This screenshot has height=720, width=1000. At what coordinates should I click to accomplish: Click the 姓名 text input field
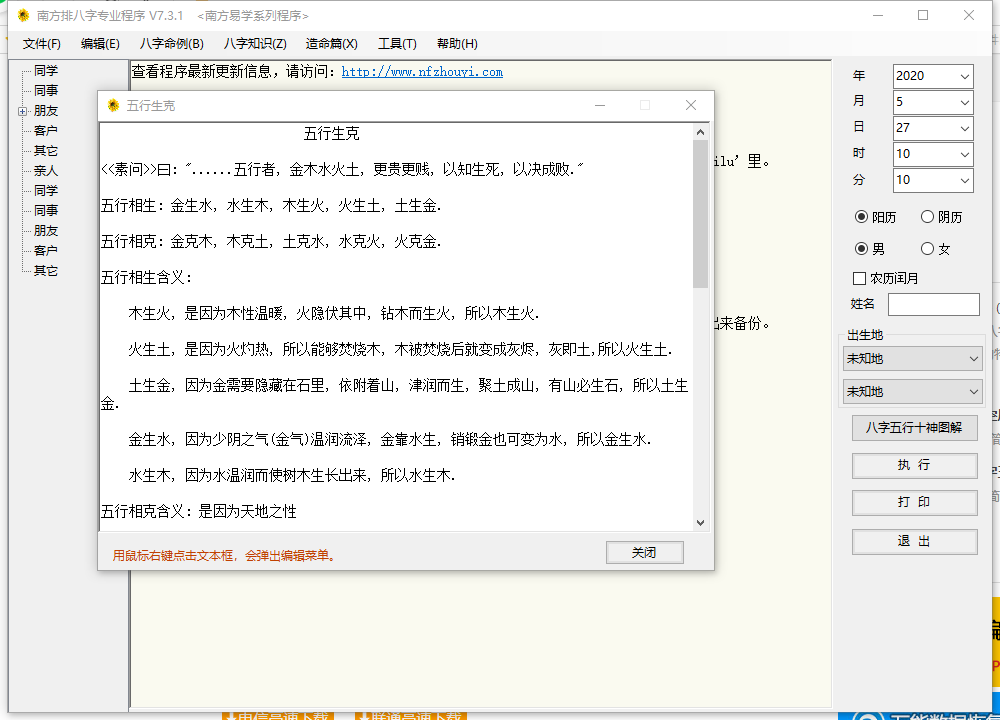tap(933, 305)
